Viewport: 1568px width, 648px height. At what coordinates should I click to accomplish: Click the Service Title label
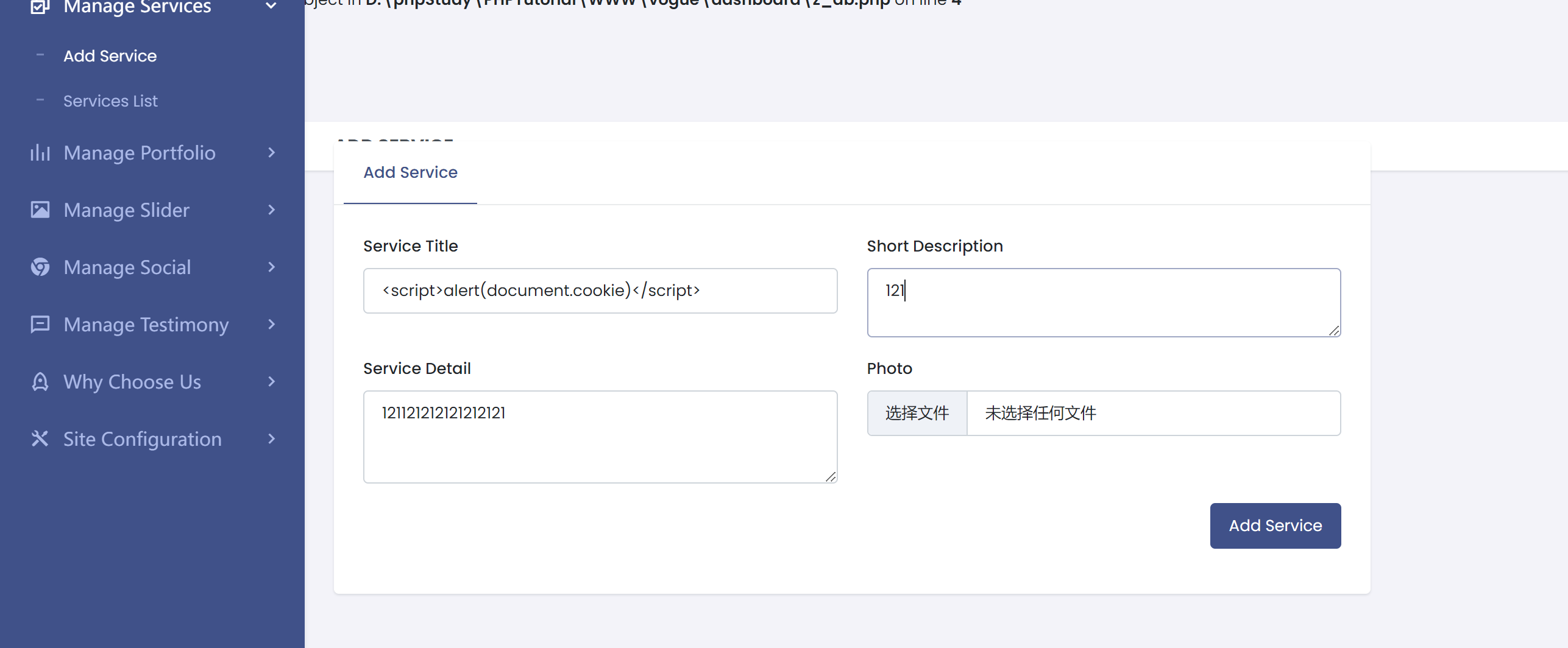411,246
